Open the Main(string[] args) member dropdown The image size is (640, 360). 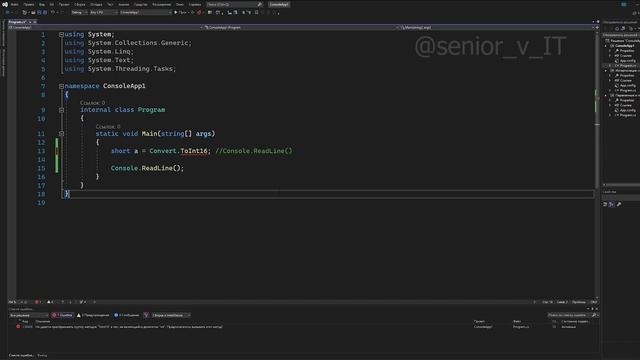pos(497,27)
